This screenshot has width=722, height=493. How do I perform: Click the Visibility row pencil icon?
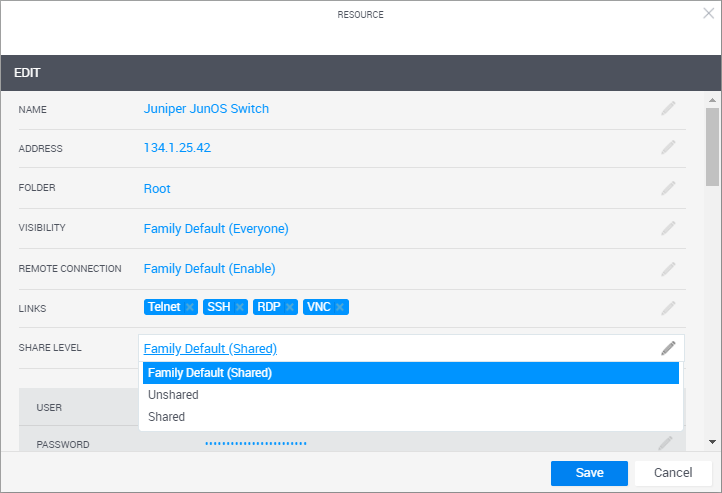click(x=668, y=228)
